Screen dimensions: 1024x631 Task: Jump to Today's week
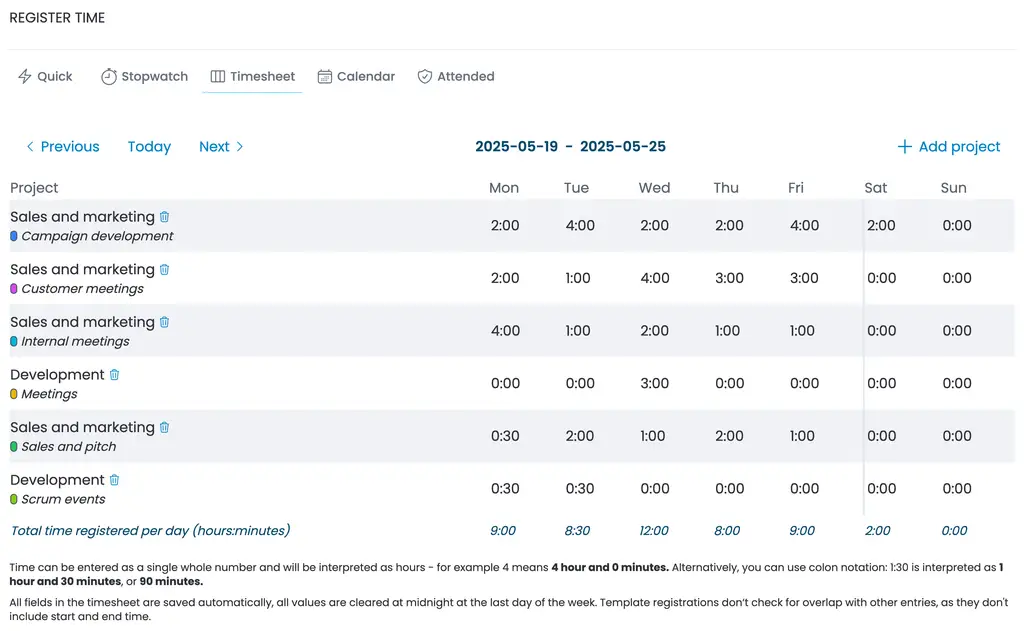[149, 147]
